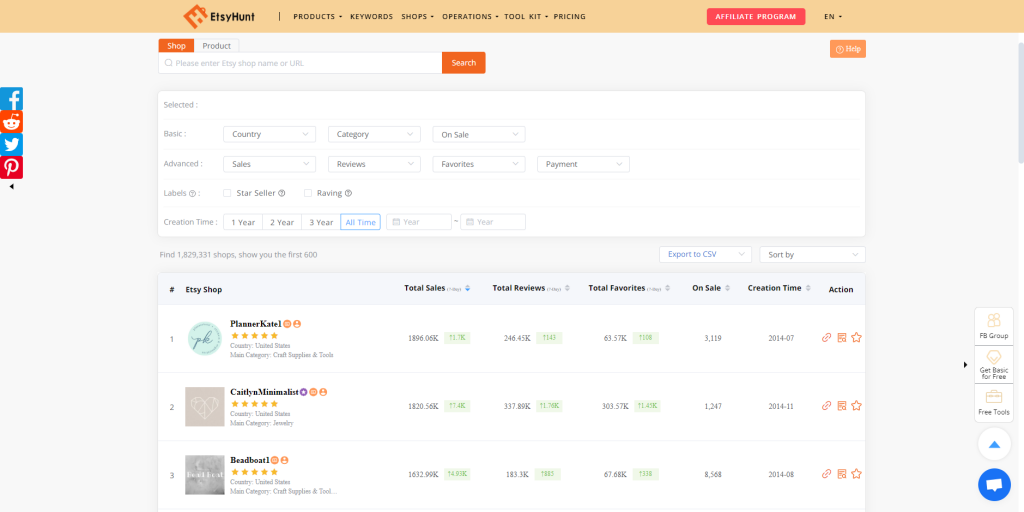
Task: Enable the Star Seller checkbox
Action: pos(227,193)
